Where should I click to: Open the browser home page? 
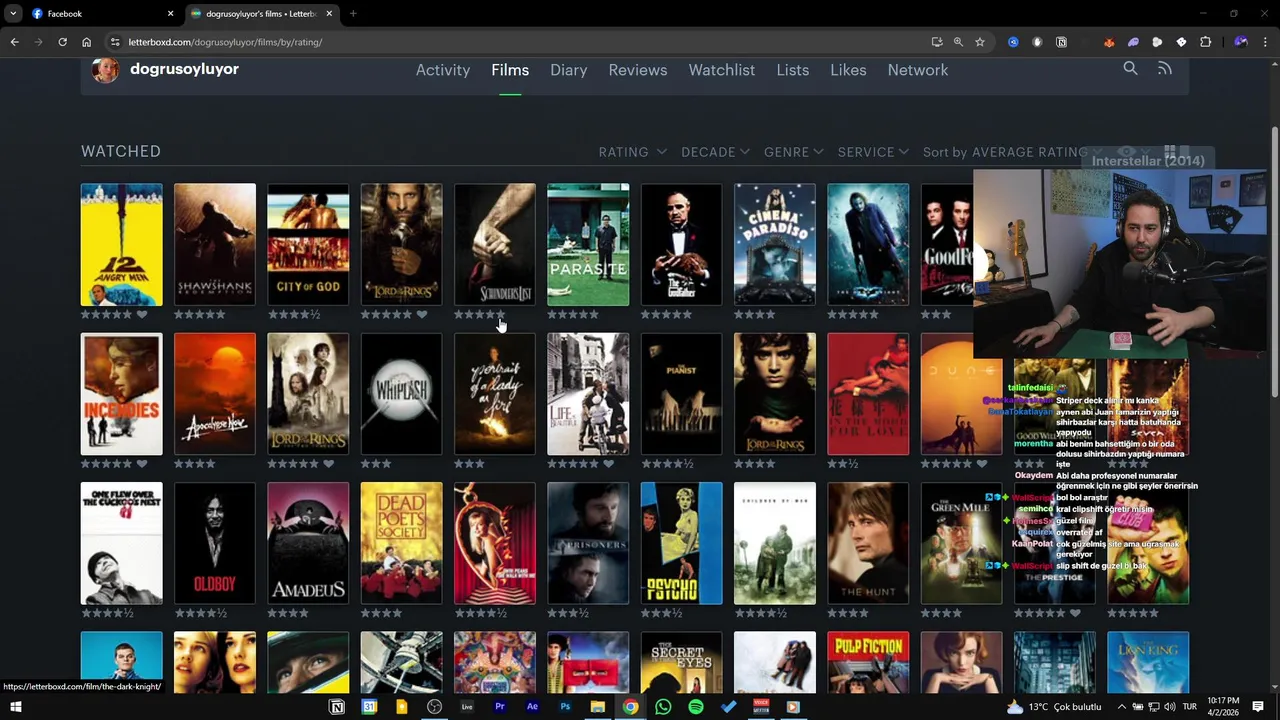coord(87,42)
